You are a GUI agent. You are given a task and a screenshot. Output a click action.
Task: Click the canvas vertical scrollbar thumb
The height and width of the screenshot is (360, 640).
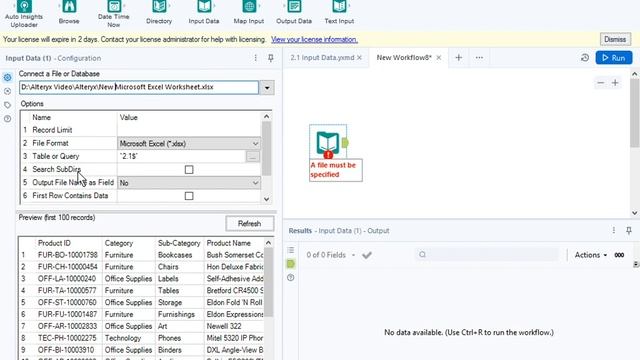(x=634, y=112)
